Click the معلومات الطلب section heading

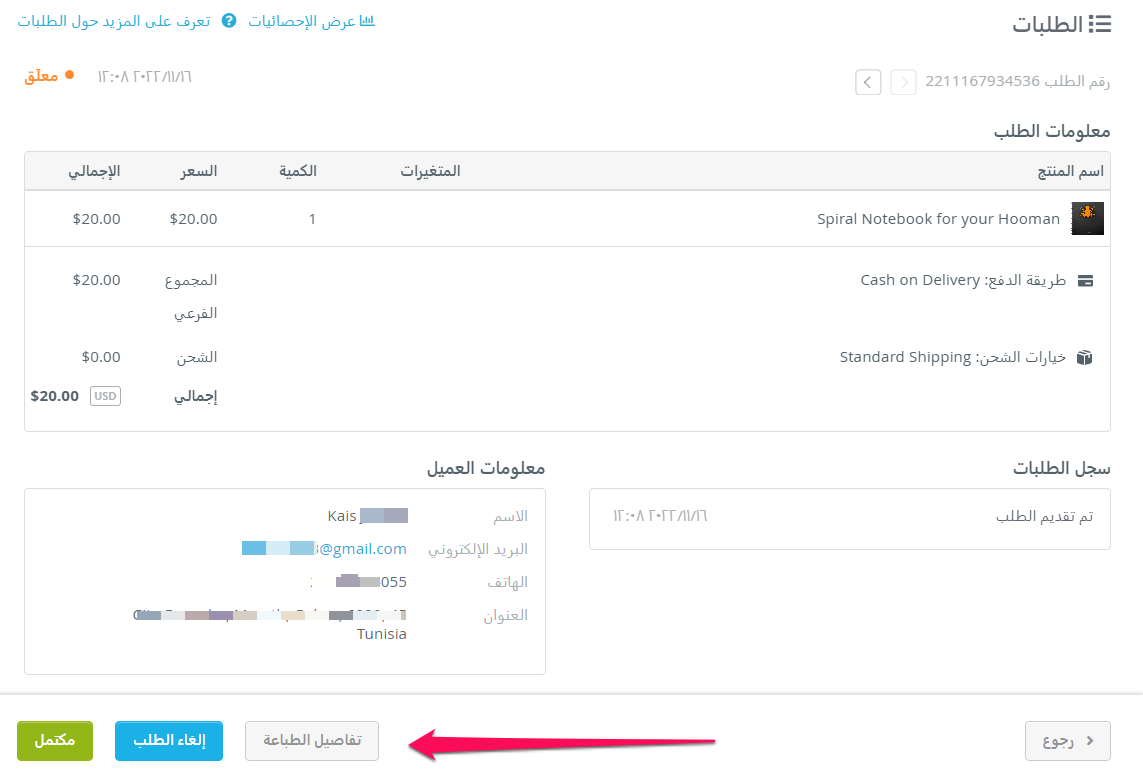click(1052, 131)
